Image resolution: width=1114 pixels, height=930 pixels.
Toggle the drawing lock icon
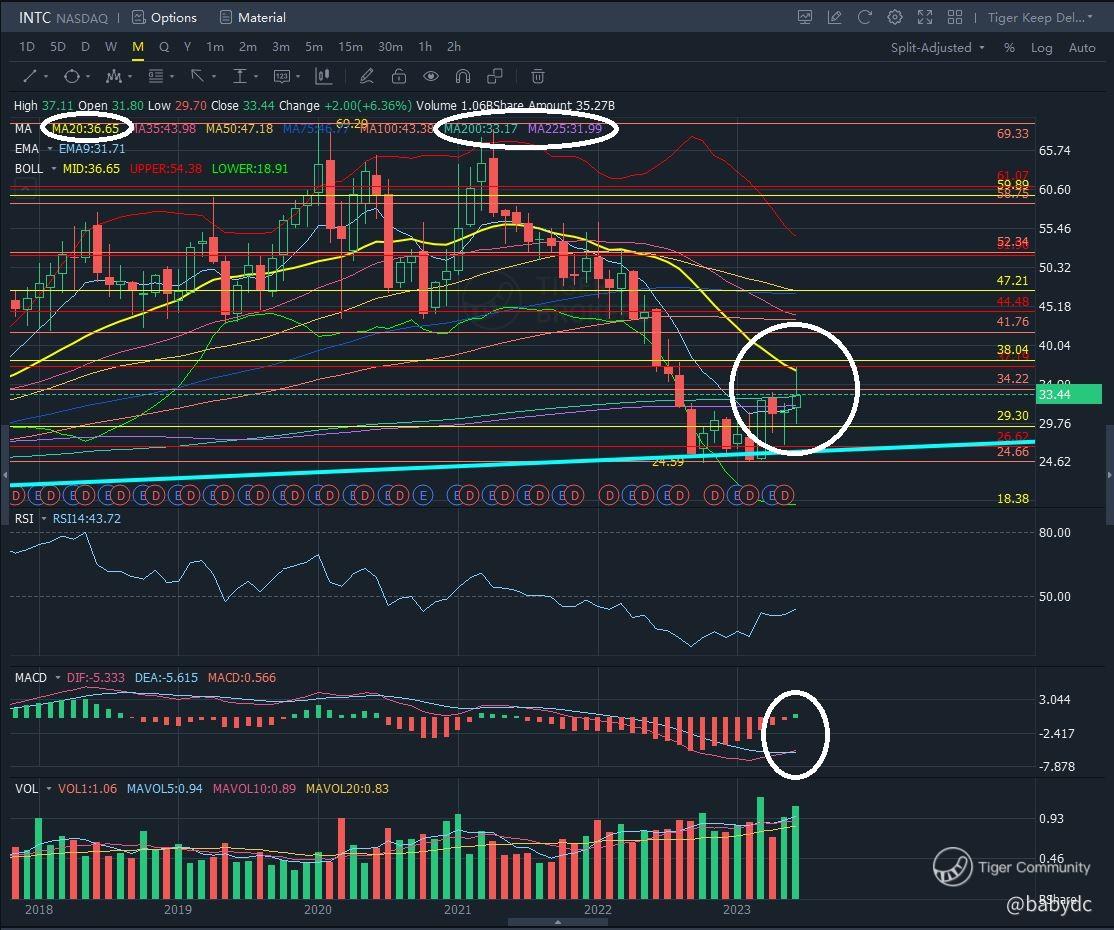coord(399,76)
